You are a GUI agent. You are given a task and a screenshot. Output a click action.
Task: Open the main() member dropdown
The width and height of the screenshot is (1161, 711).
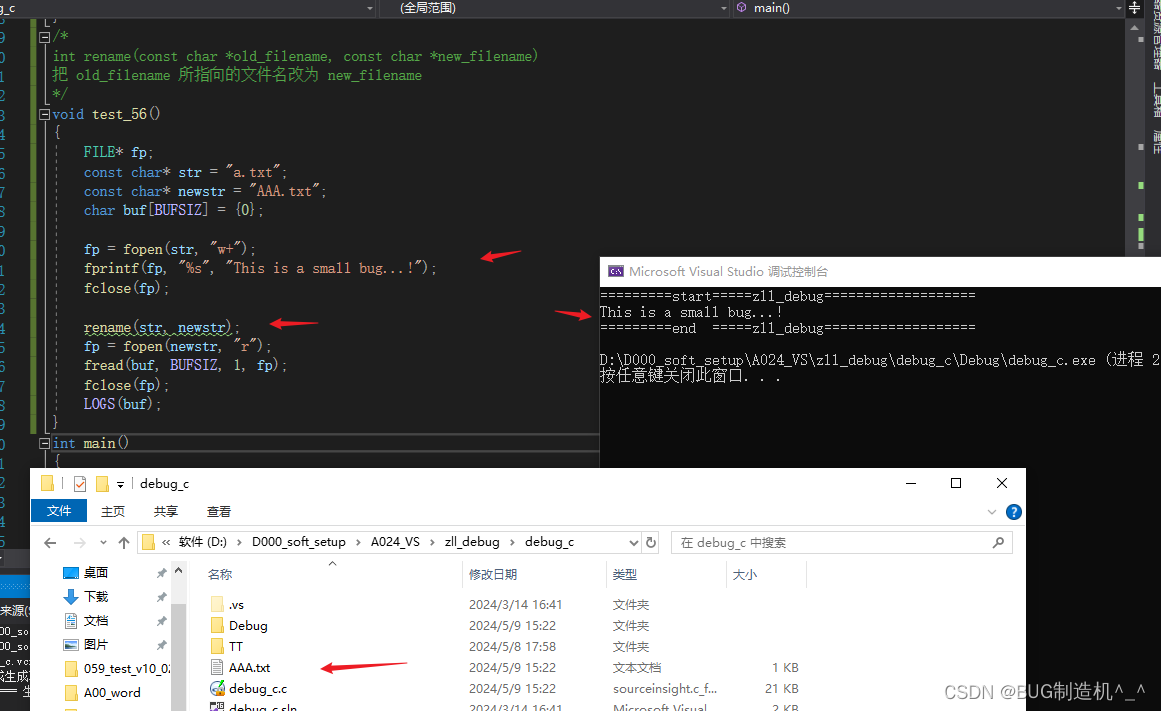click(x=1118, y=8)
